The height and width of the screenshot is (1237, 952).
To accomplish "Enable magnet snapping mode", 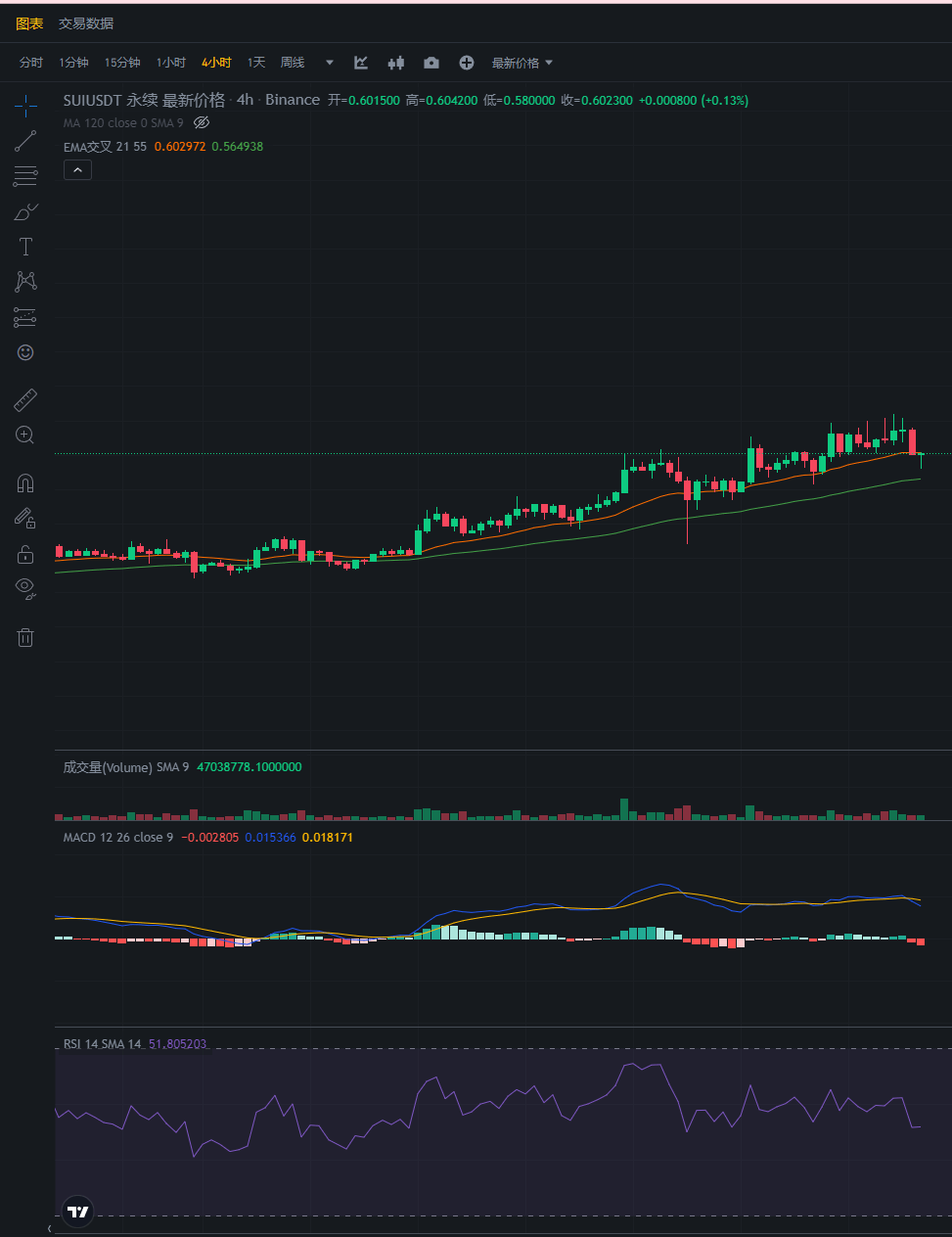I will click(24, 481).
